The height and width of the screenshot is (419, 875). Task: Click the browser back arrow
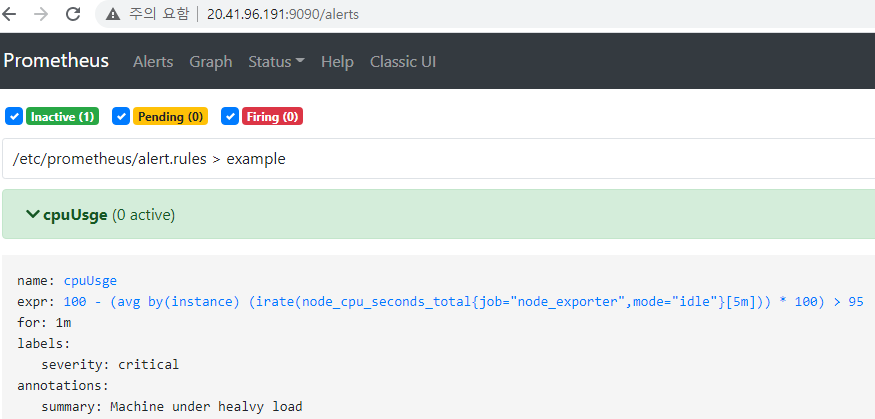(x=10, y=15)
